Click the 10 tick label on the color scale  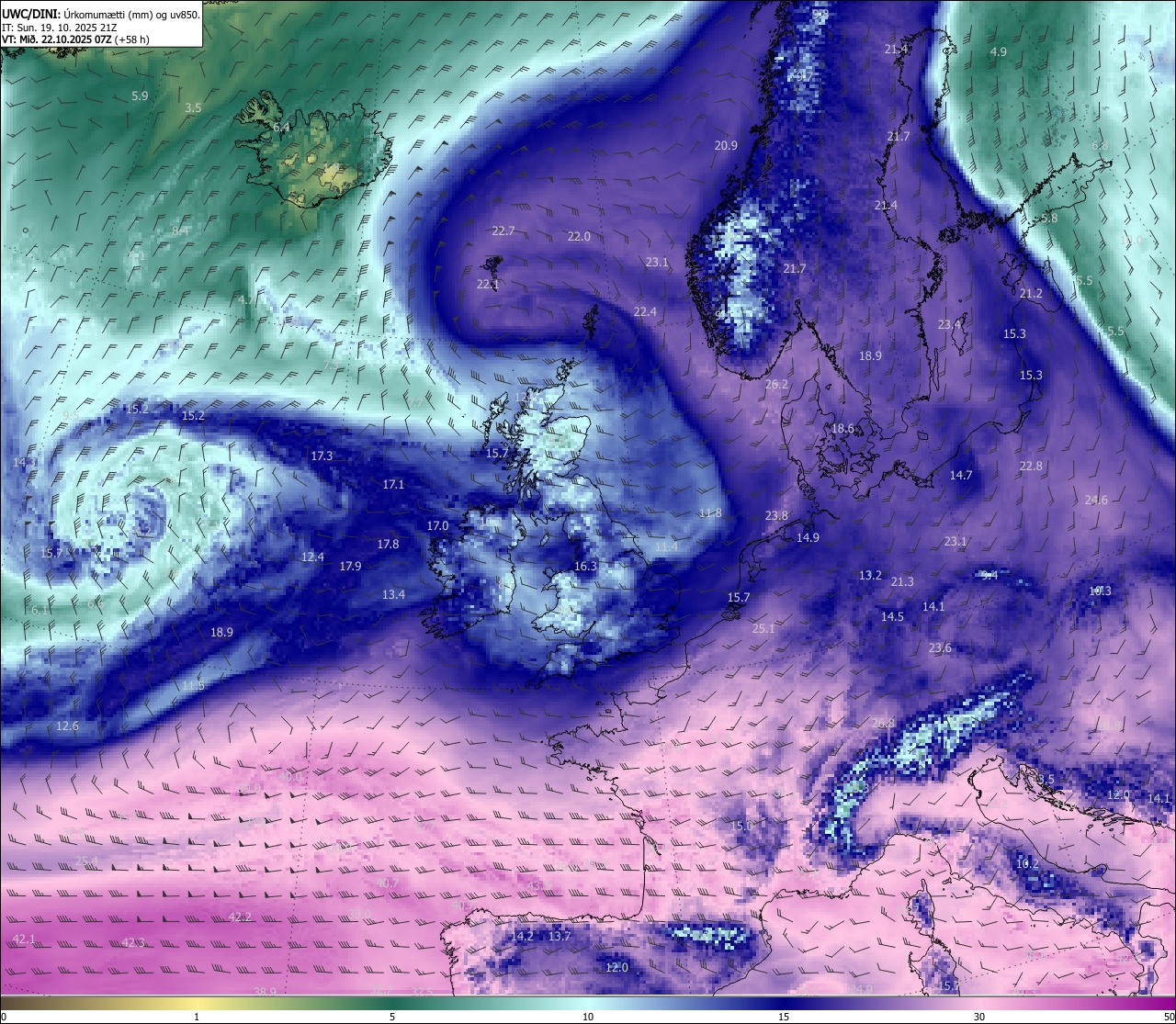[x=588, y=1017]
